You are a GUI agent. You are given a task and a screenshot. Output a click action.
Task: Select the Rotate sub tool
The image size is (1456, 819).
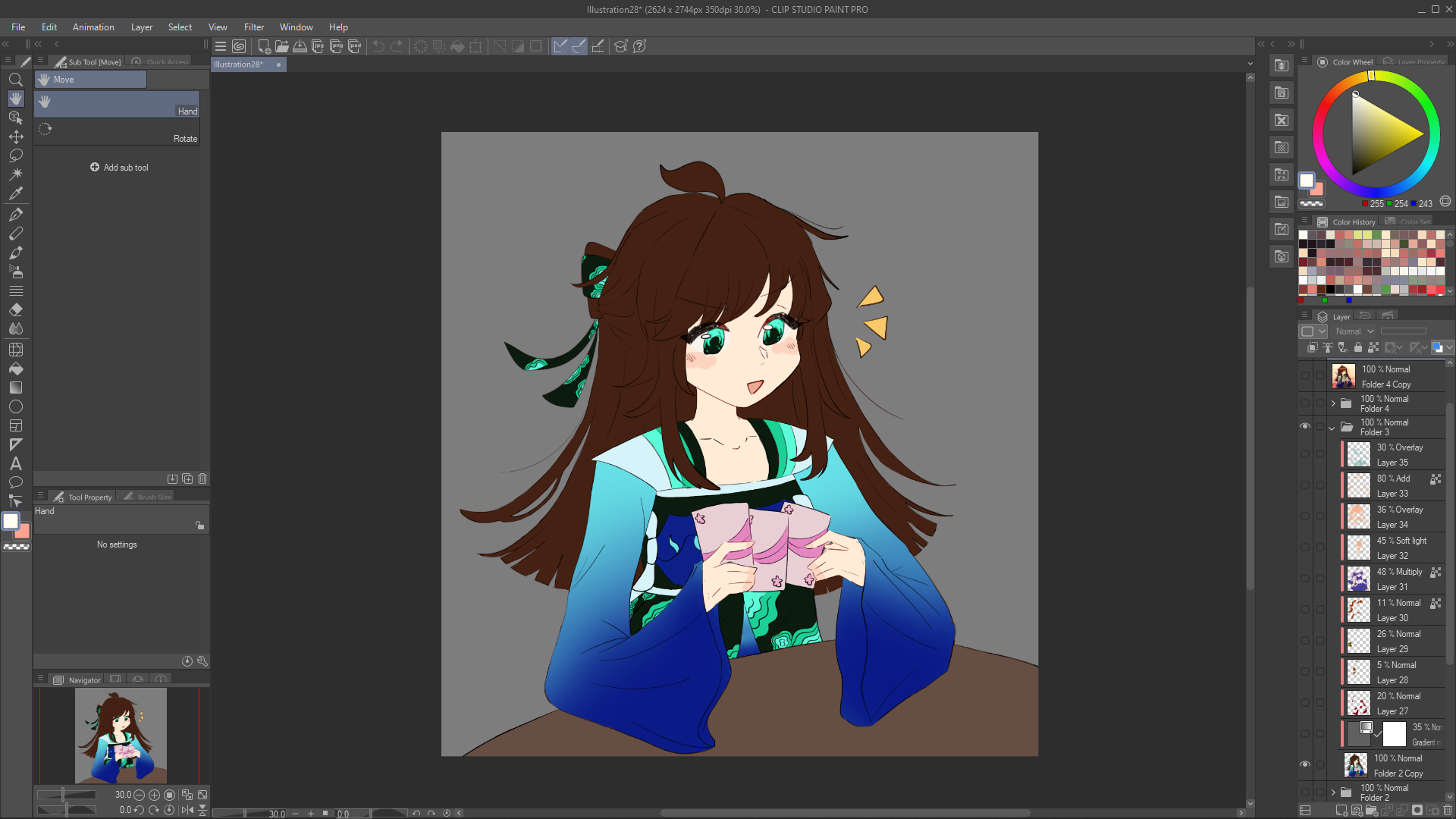point(117,132)
